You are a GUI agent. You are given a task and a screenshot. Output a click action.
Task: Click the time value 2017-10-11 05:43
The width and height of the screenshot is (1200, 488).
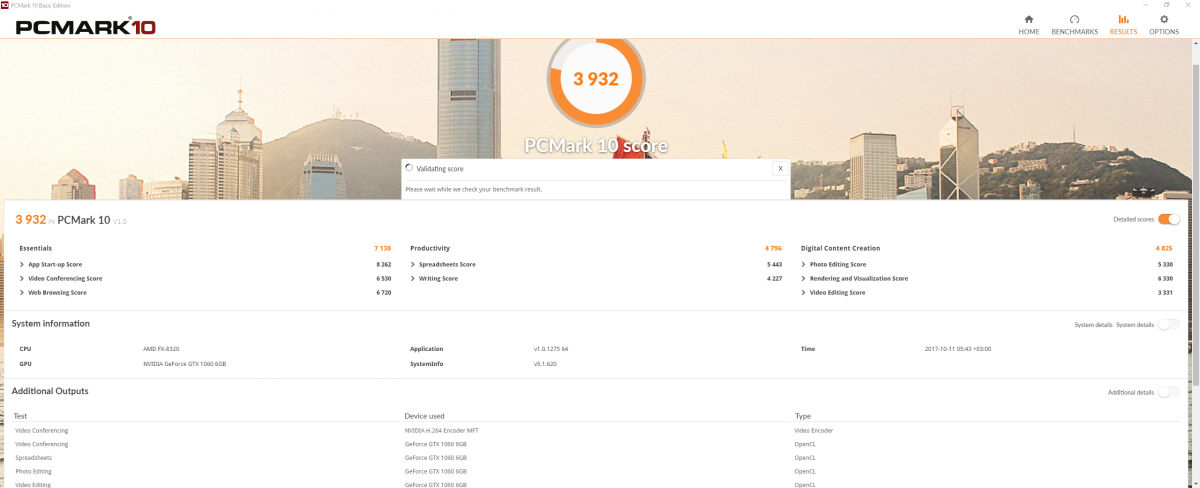point(958,349)
